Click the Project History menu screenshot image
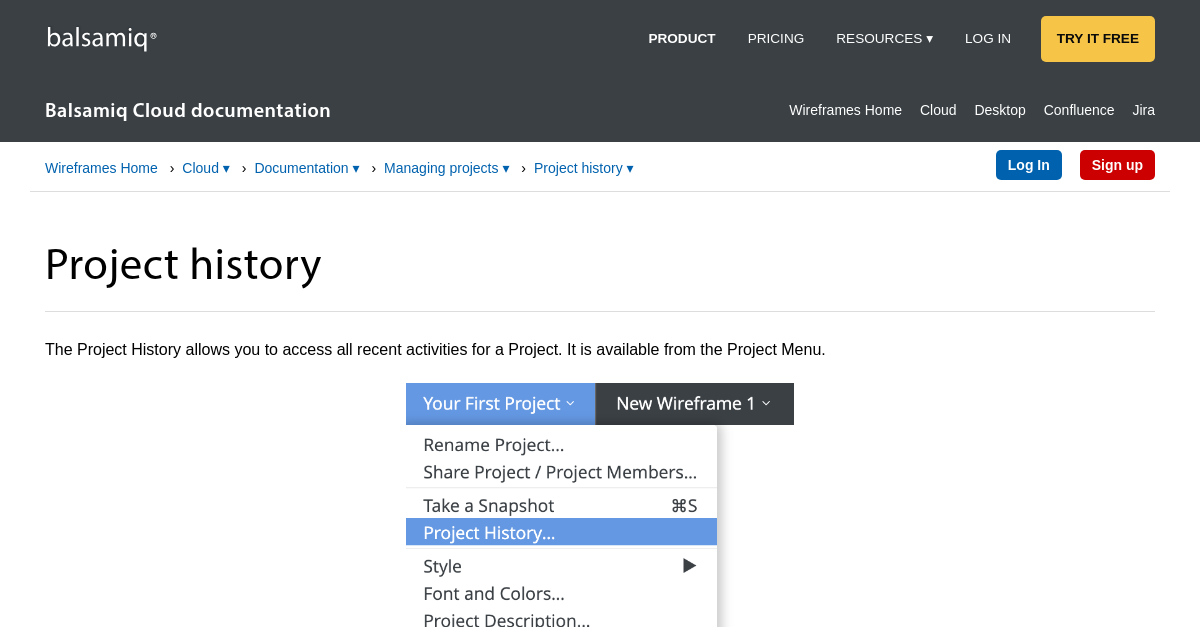The width and height of the screenshot is (1200, 627). point(599,505)
